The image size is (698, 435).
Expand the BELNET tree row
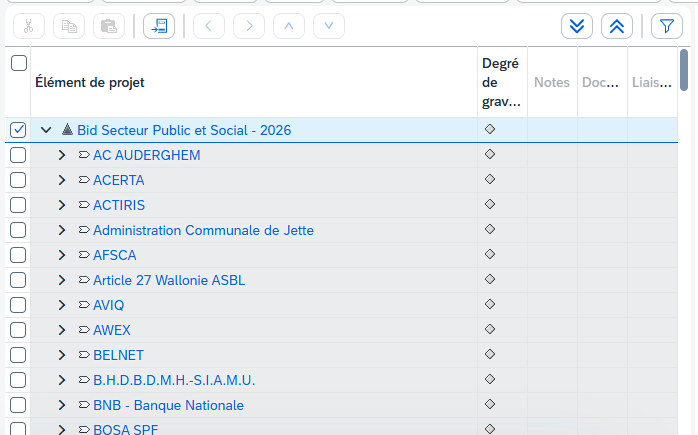tap(62, 355)
